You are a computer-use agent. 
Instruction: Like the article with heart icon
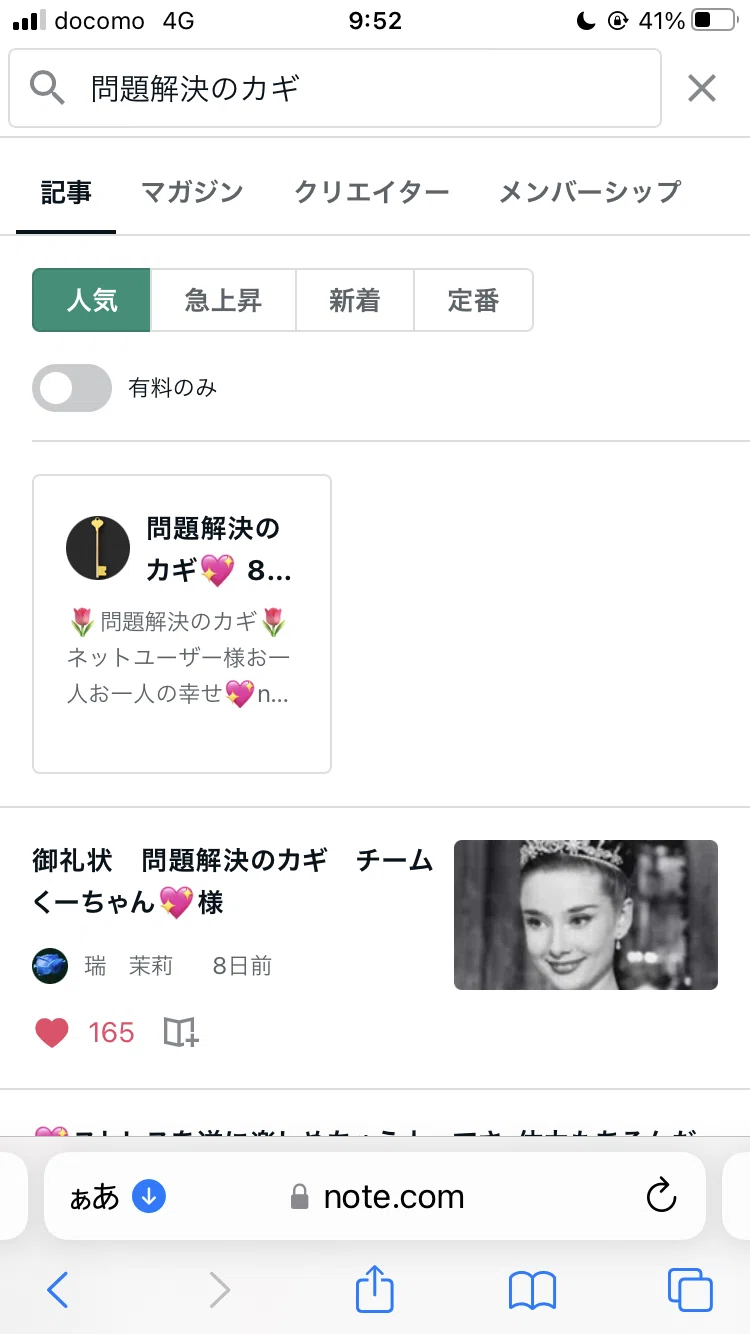coord(52,1032)
